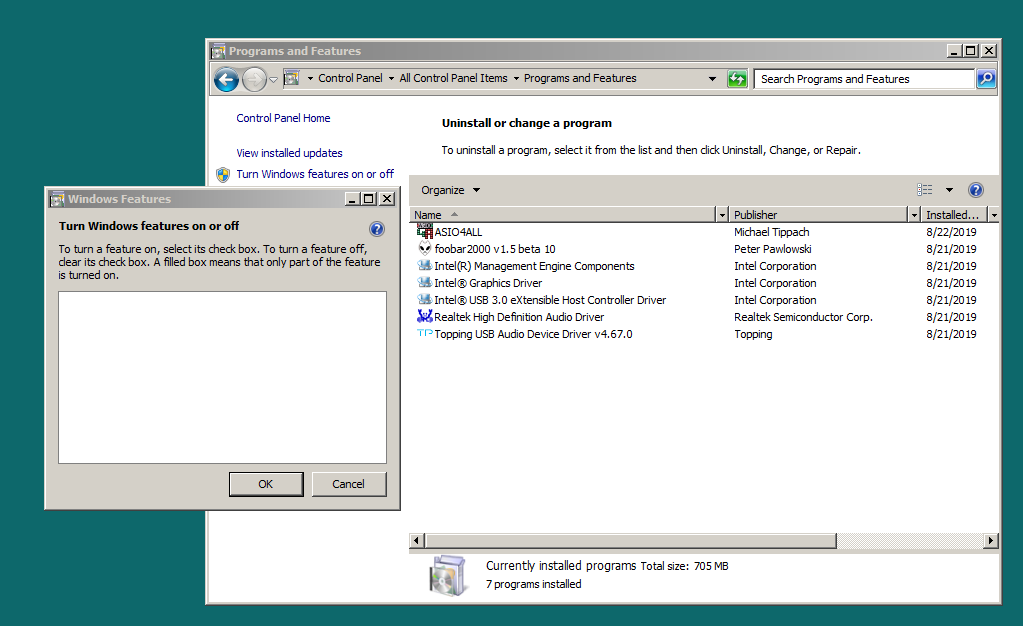Expand the arrow before All Control Panel Items
Screen dimensions: 1023x626
point(391,78)
